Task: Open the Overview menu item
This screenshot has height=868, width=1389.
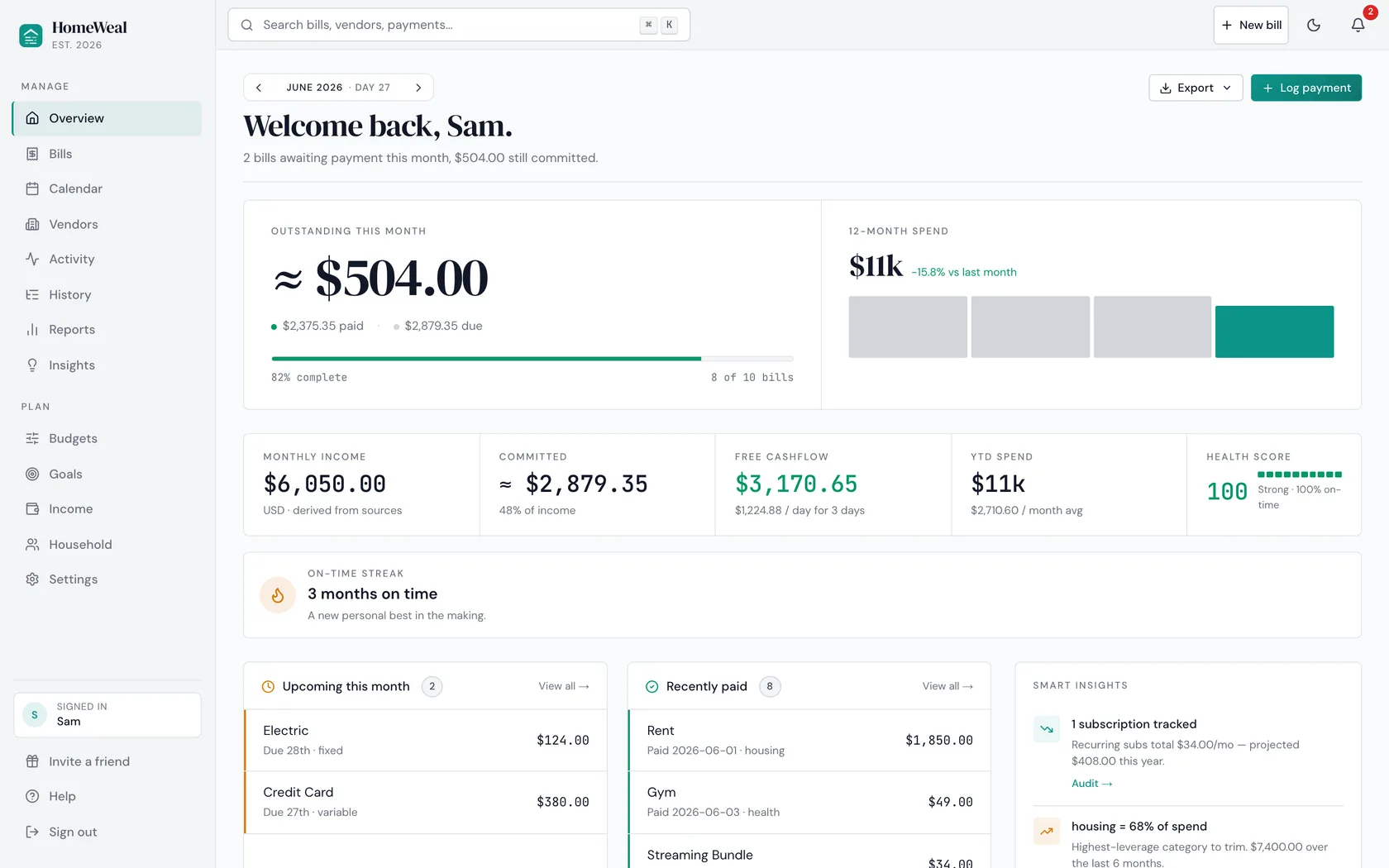Action: (x=107, y=118)
